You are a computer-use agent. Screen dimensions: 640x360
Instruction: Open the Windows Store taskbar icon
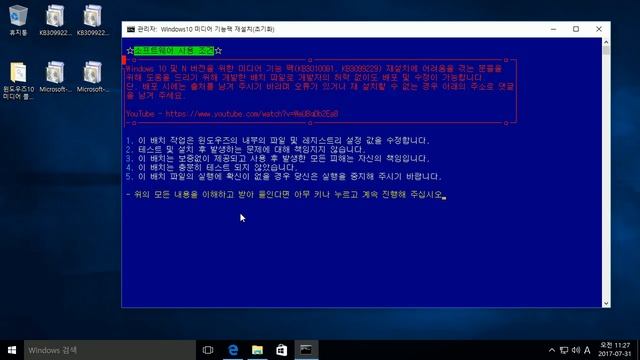[282, 350]
